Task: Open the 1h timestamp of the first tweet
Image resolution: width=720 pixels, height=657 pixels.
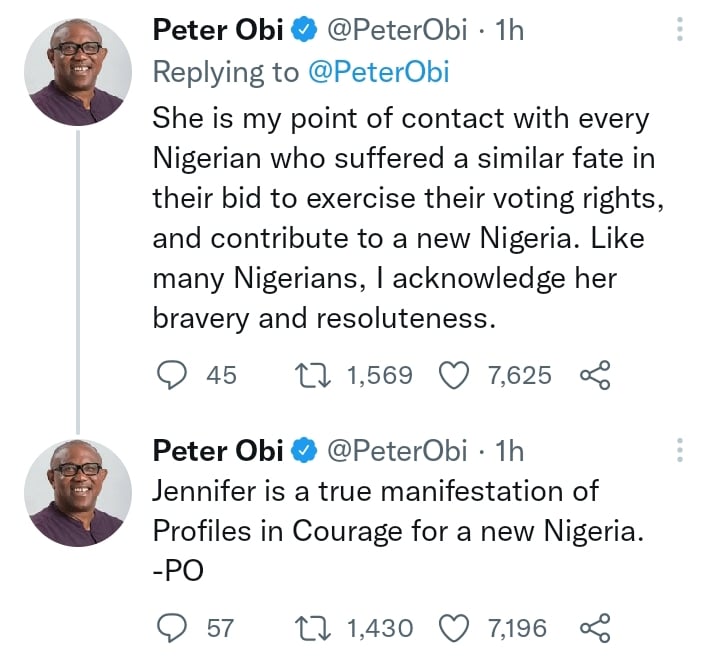Action: click(509, 31)
